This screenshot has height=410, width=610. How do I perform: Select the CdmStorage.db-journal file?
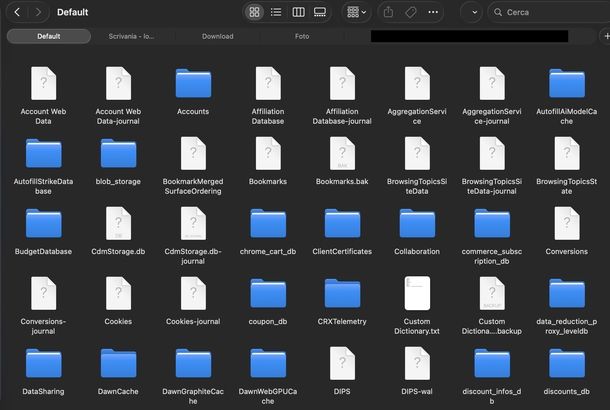point(193,236)
